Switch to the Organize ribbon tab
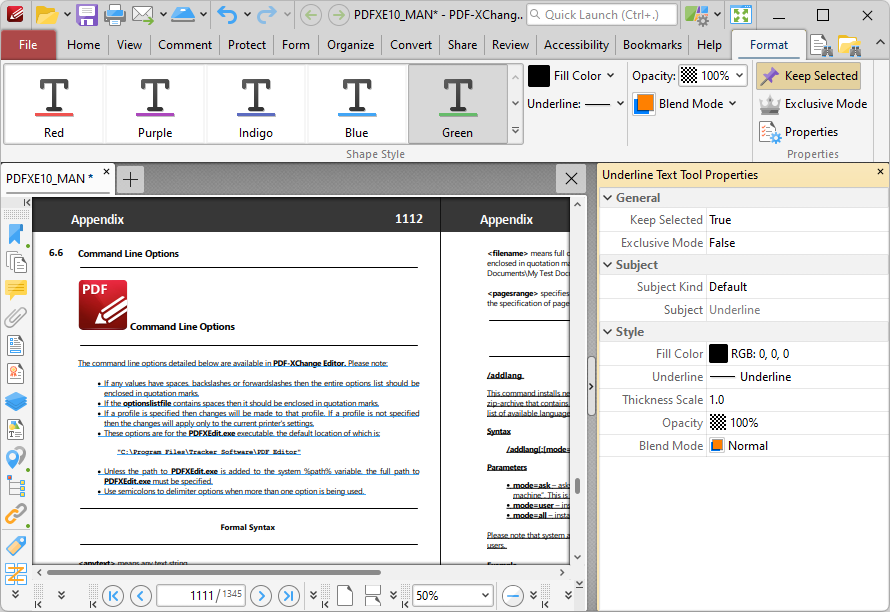Screen dimensions: 890x612 [x=350, y=45]
